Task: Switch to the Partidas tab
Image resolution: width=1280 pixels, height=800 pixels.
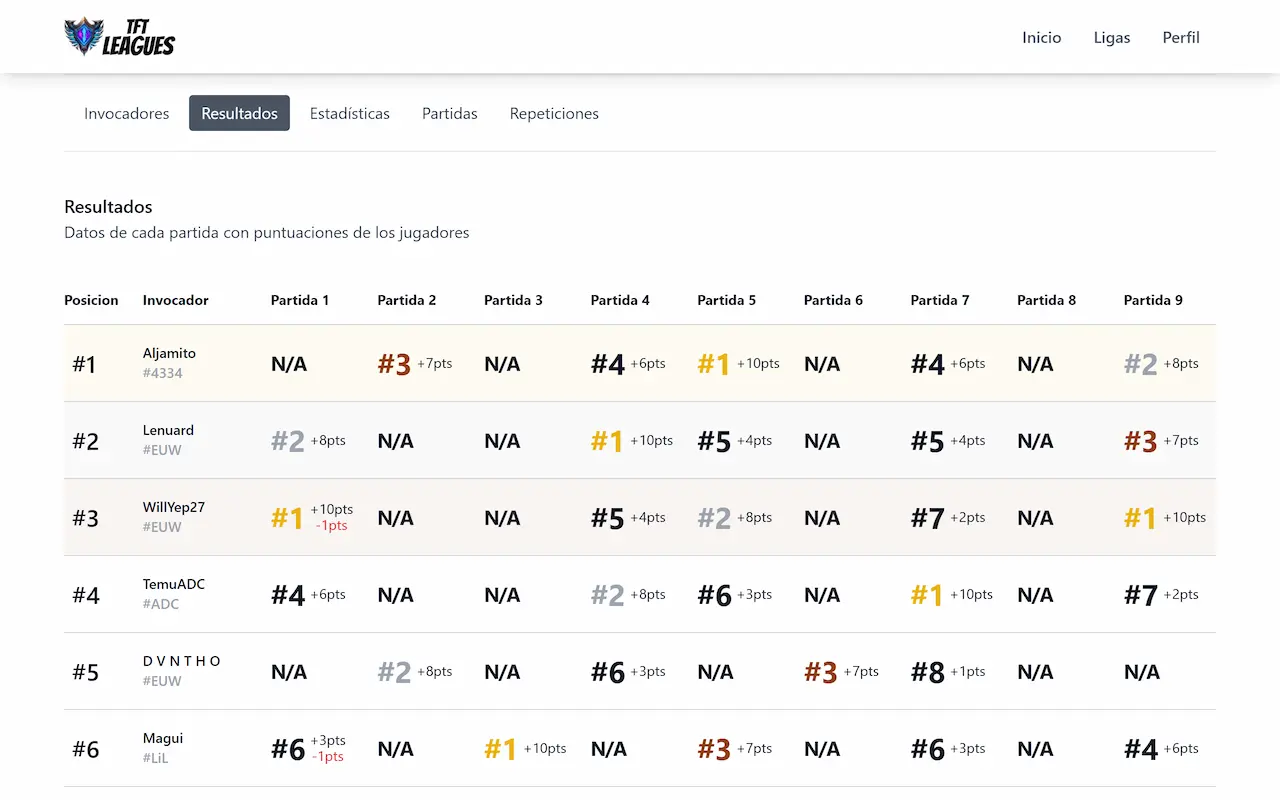Action: [449, 113]
